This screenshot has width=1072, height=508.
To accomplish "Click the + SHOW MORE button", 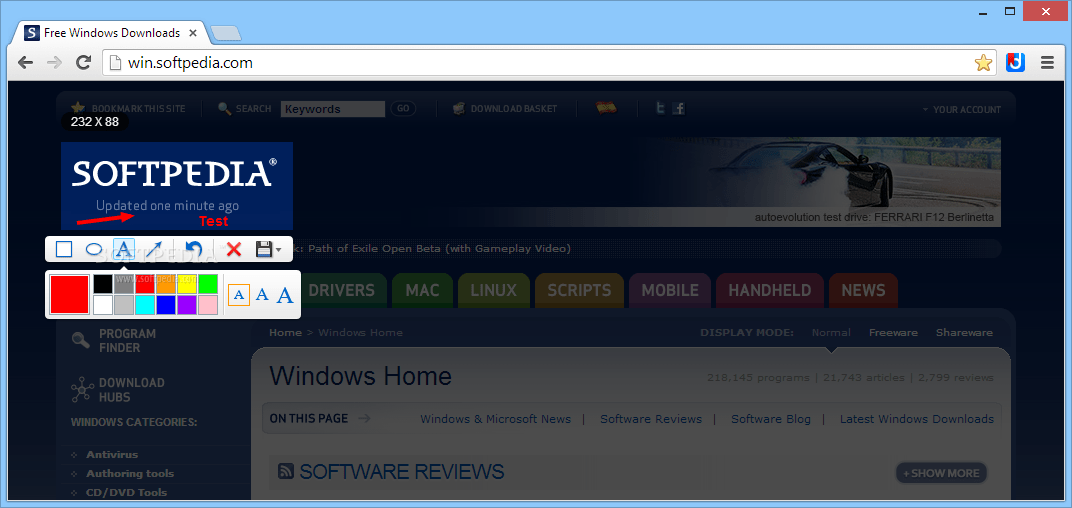I will pos(941,473).
